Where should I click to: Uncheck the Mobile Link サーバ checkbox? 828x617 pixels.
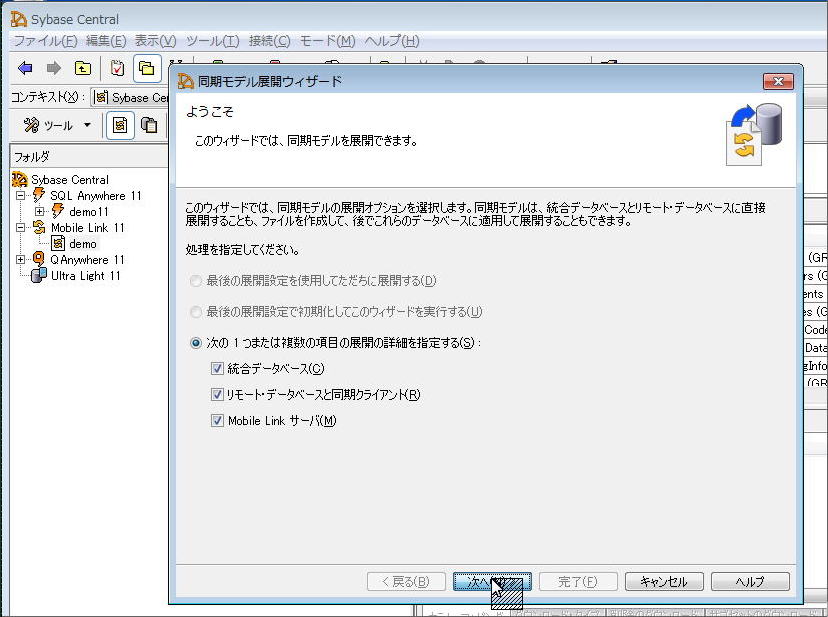217,421
